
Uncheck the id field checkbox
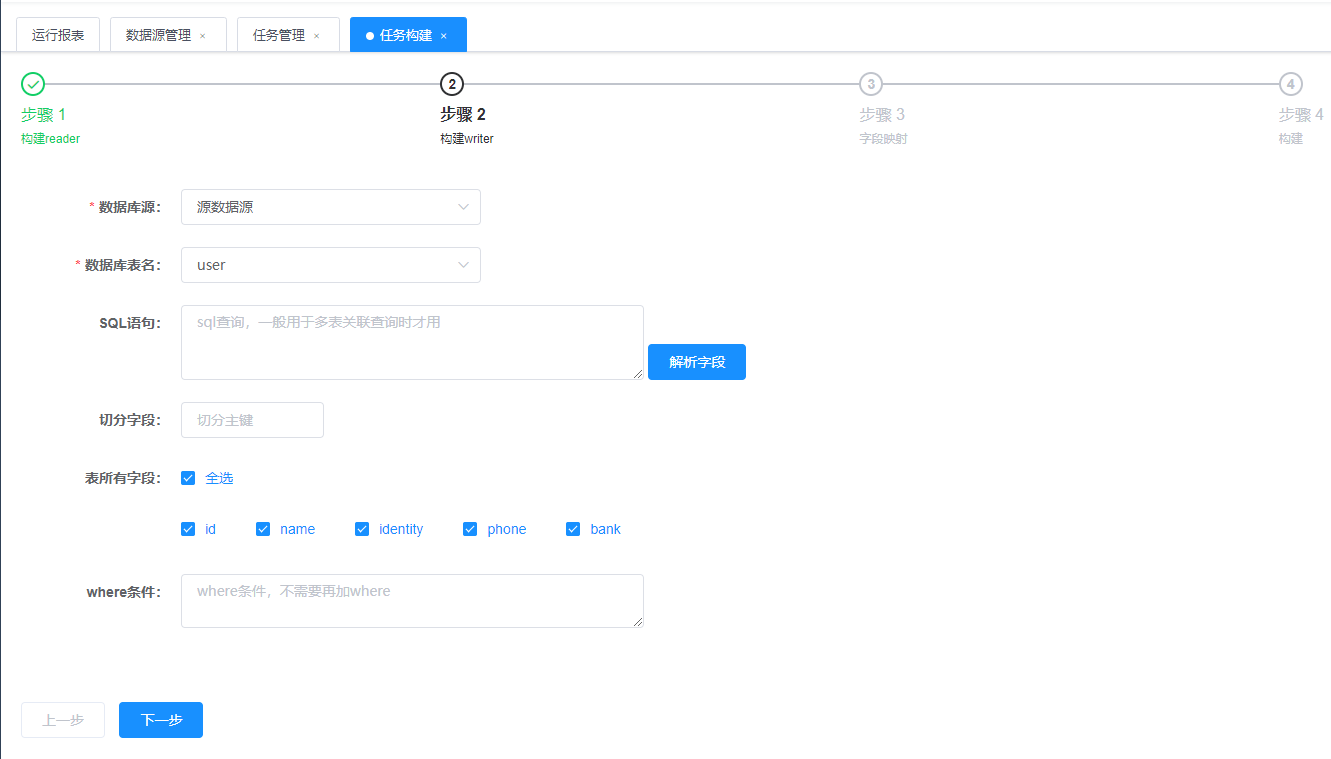pyautogui.click(x=188, y=529)
